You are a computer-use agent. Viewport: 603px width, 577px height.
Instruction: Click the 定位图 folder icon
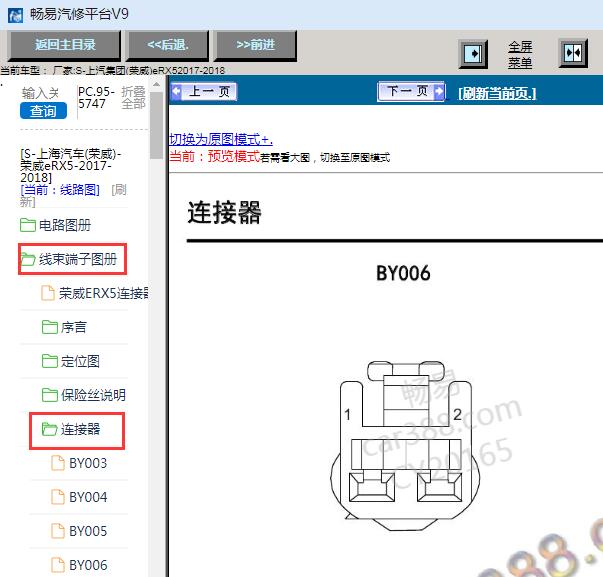tap(50, 361)
